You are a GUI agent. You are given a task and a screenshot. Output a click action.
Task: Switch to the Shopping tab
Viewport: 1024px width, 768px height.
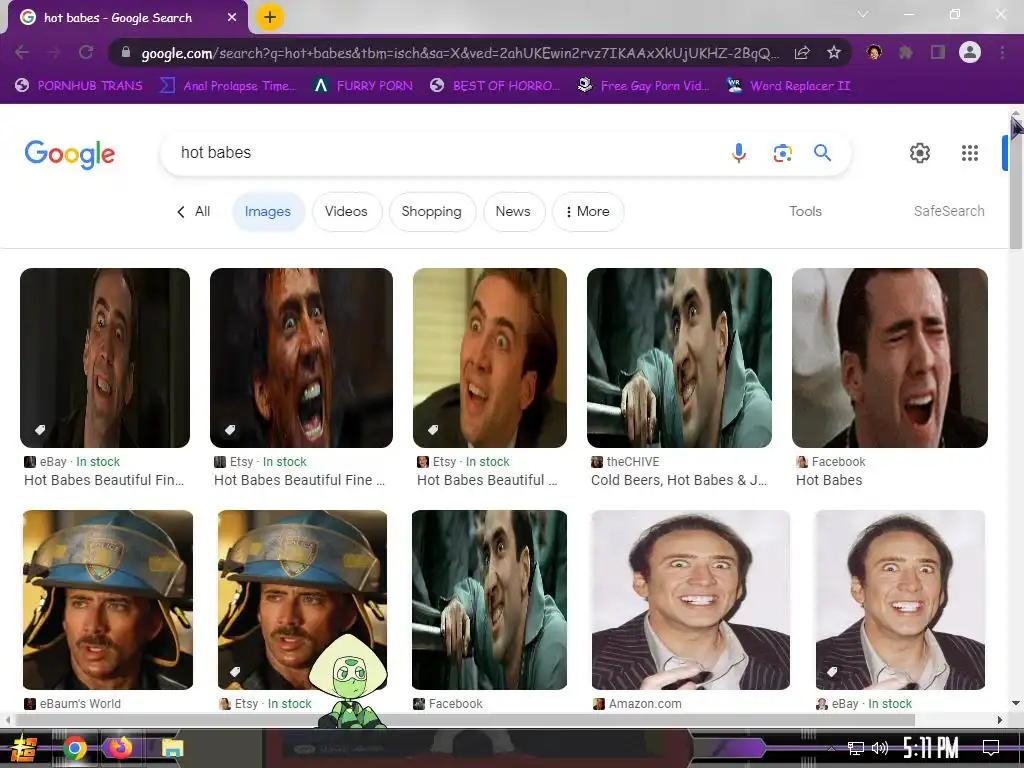tap(432, 212)
